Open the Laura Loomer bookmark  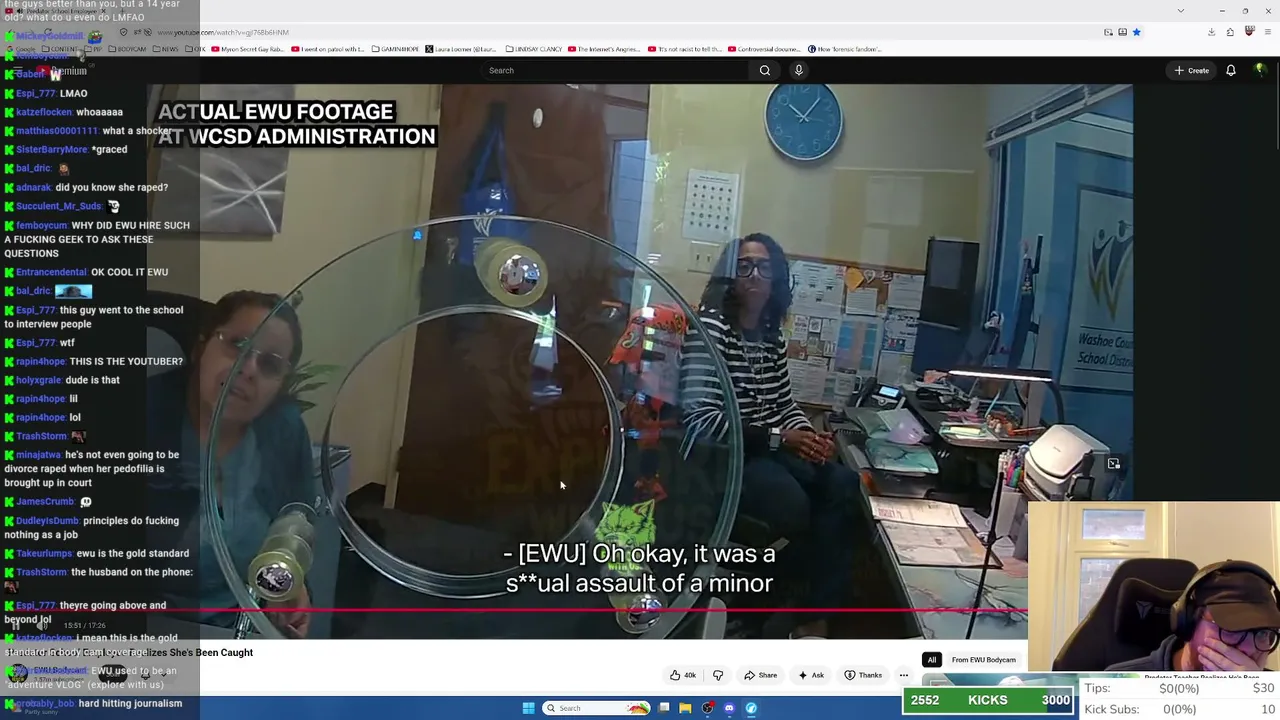click(461, 49)
